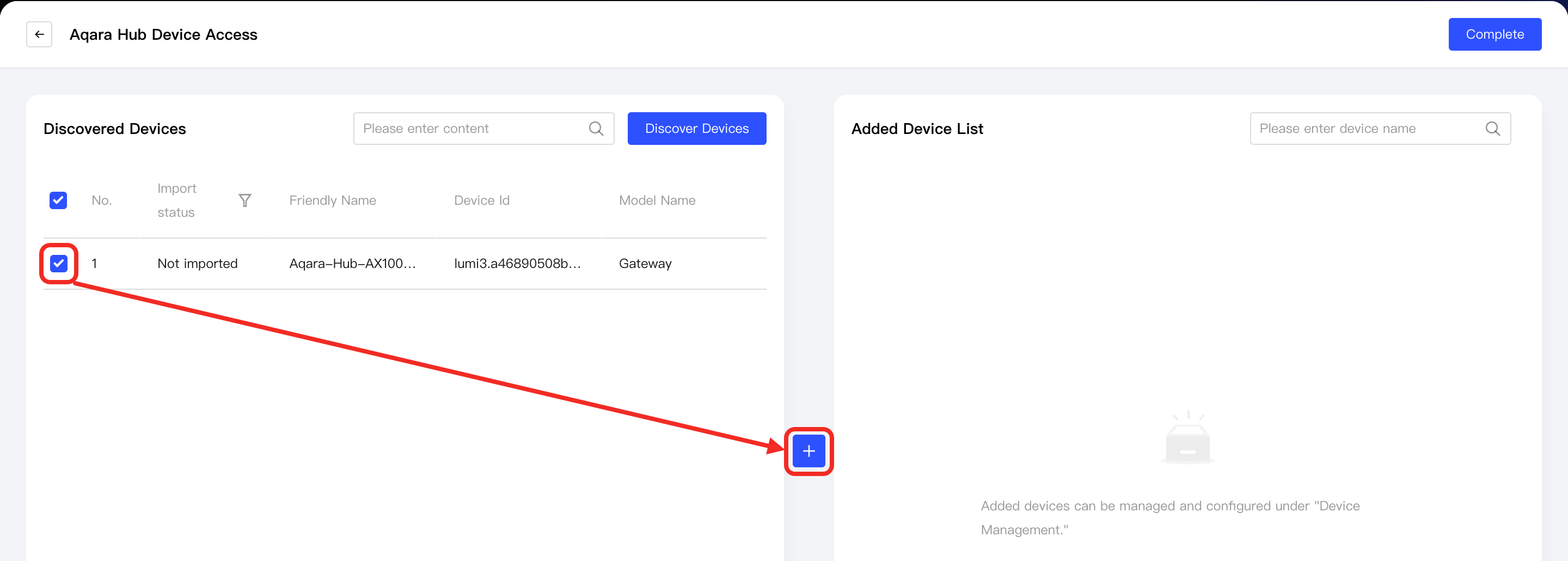Open the Import status filter icon

click(244, 200)
